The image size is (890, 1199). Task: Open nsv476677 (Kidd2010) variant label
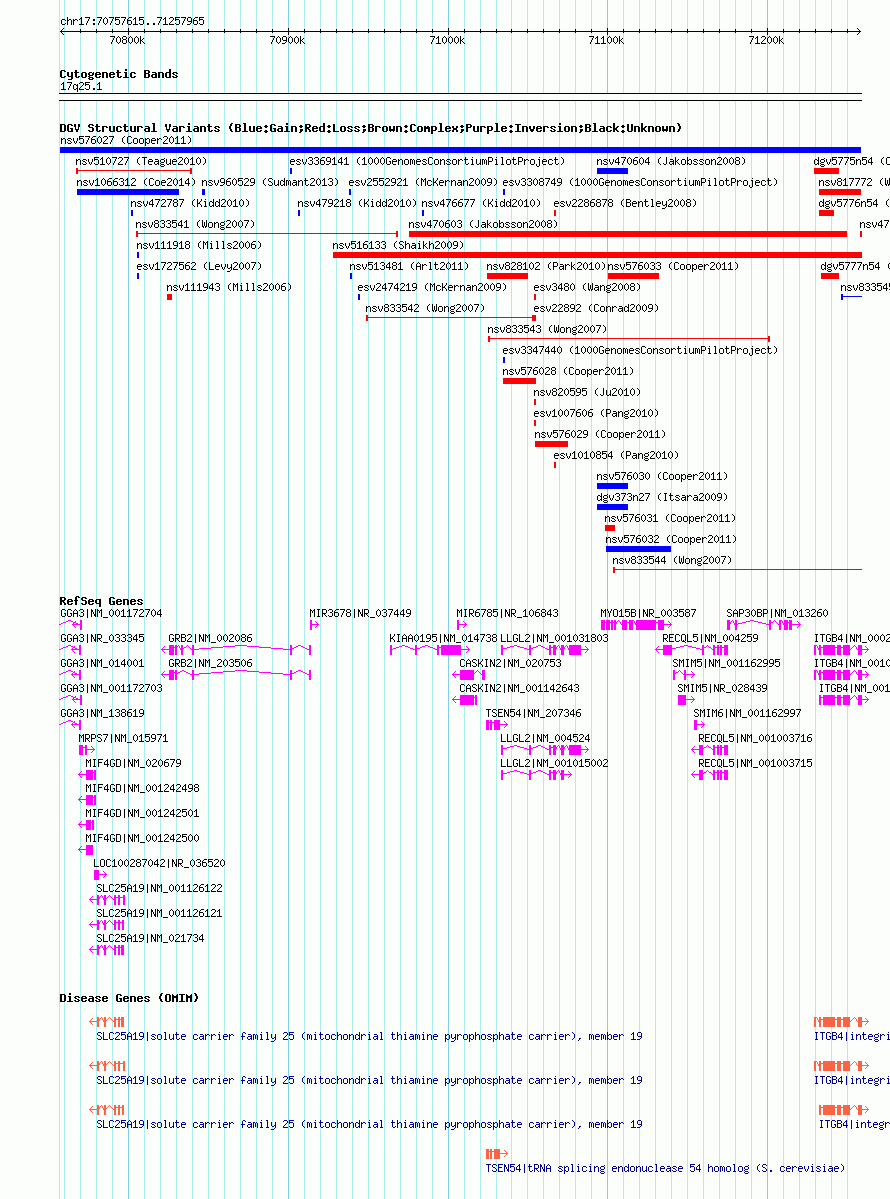click(481, 203)
